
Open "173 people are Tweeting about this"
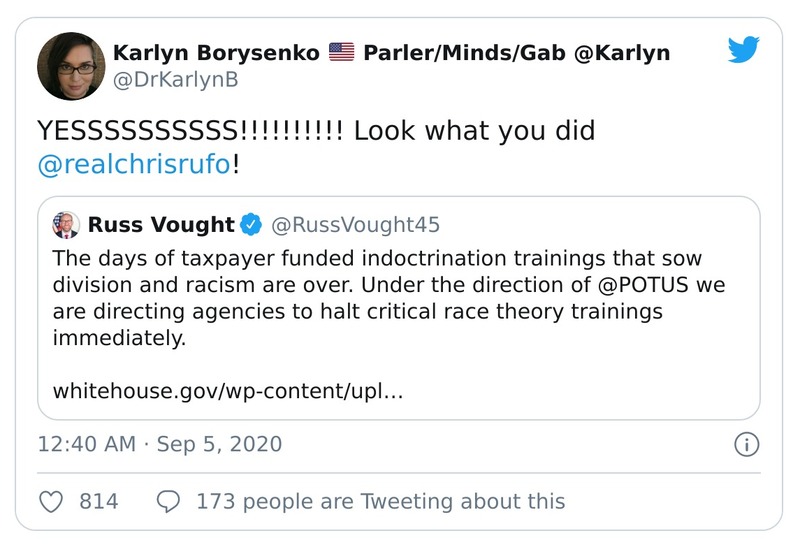coord(380,501)
